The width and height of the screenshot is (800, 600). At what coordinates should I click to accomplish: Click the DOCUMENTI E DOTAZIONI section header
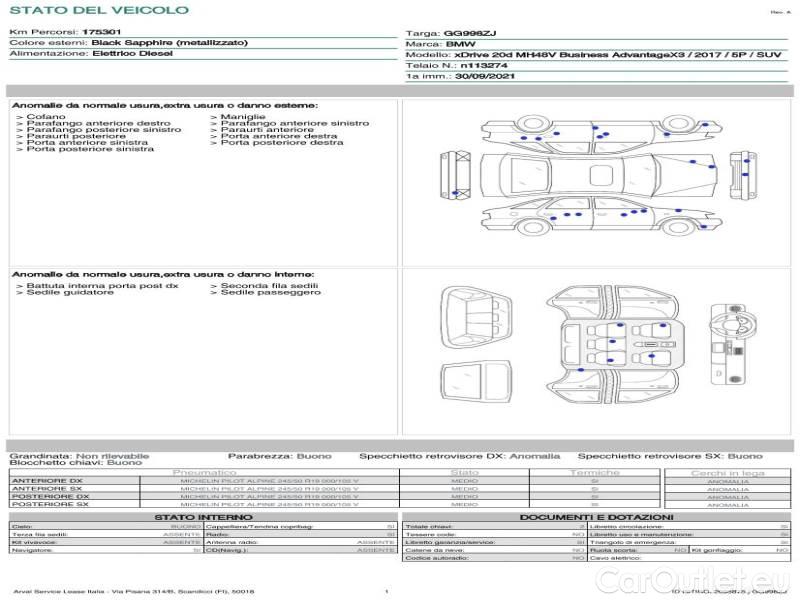tap(595, 516)
